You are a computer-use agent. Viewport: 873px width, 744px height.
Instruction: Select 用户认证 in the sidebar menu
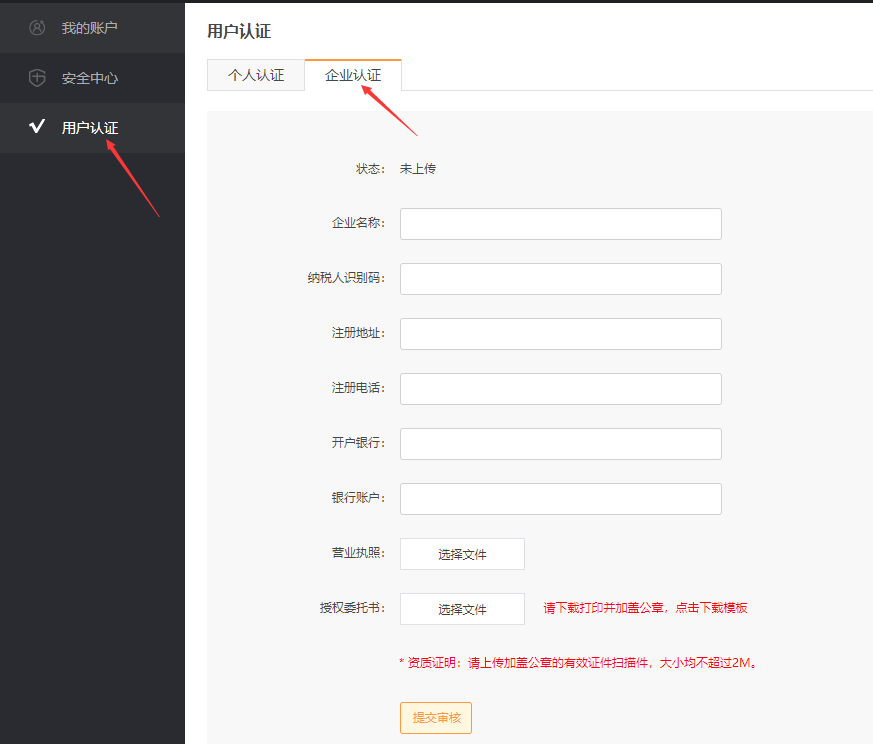click(90, 128)
